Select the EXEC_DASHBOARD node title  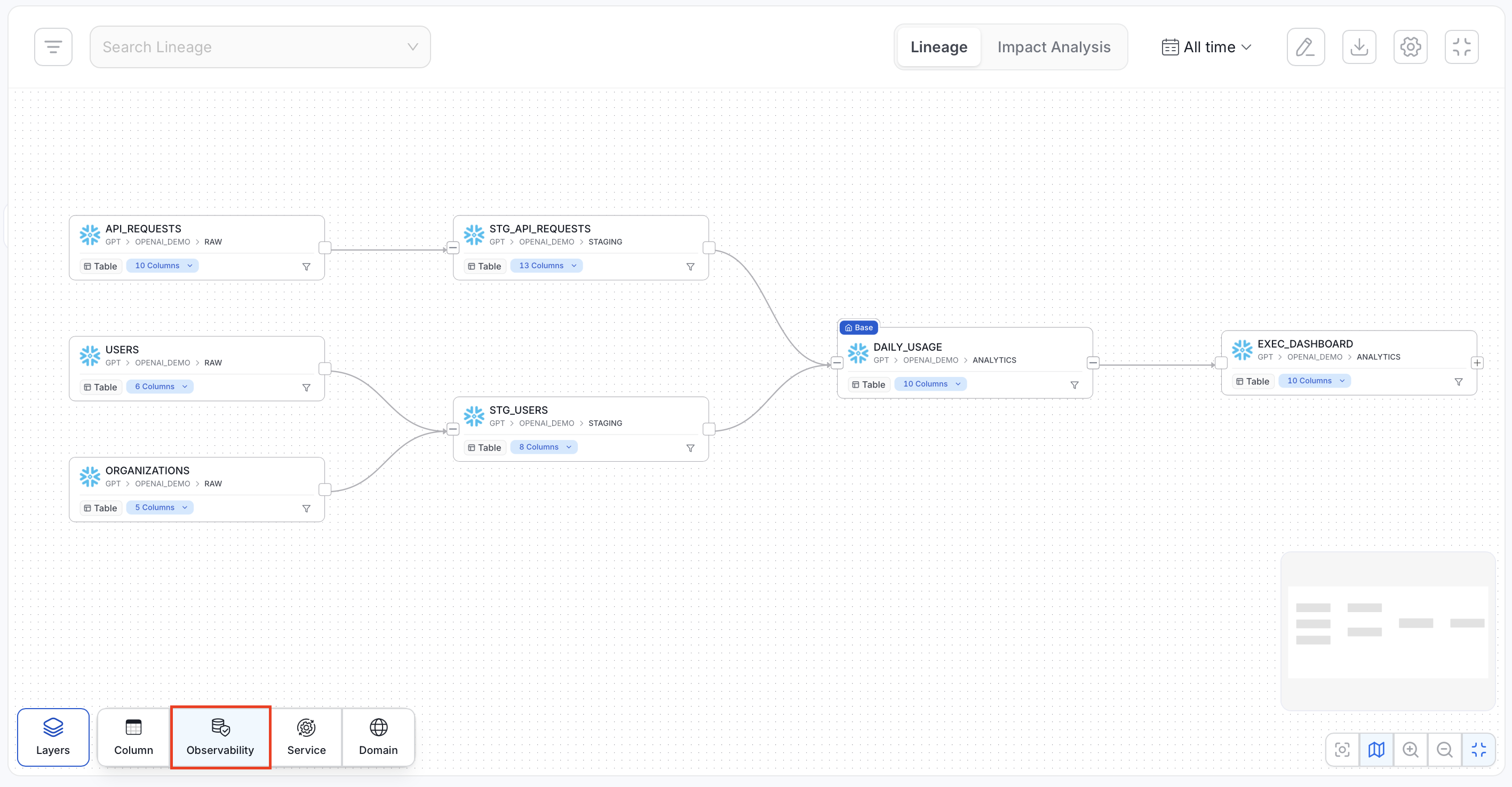click(x=1305, y=344)
